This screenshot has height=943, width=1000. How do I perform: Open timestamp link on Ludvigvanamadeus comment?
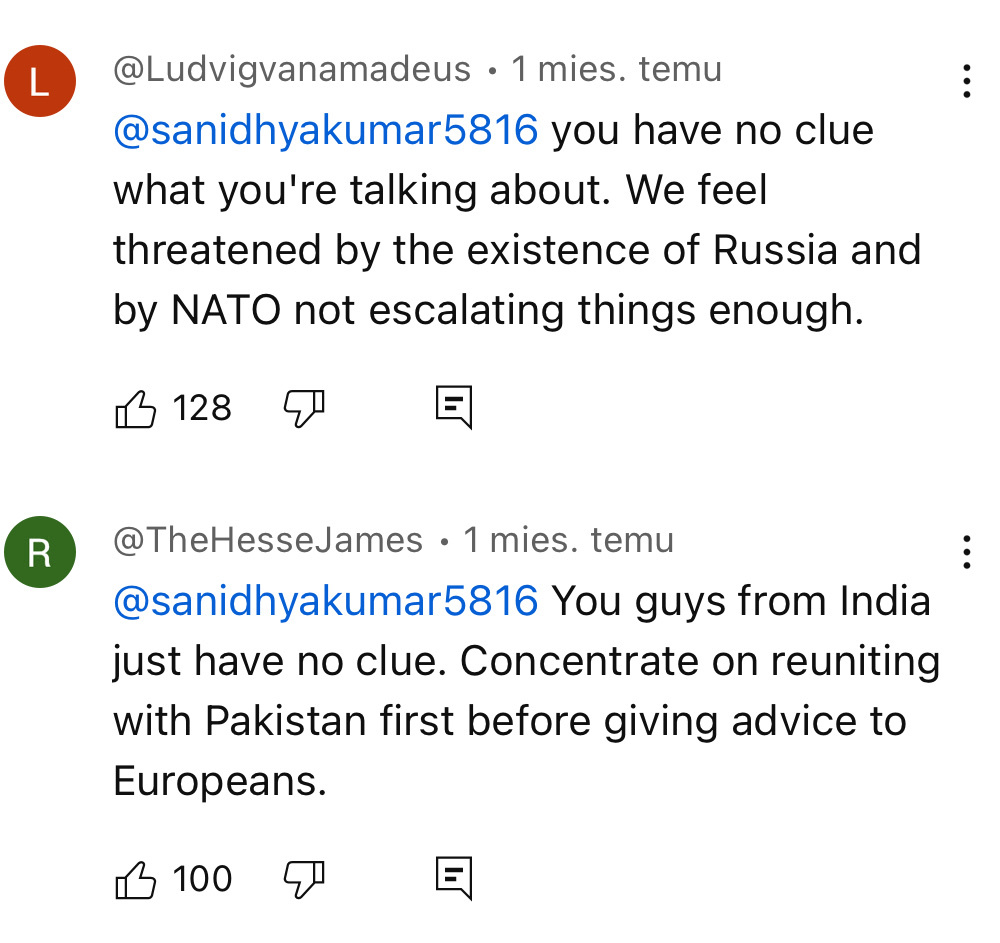[616, 69]
